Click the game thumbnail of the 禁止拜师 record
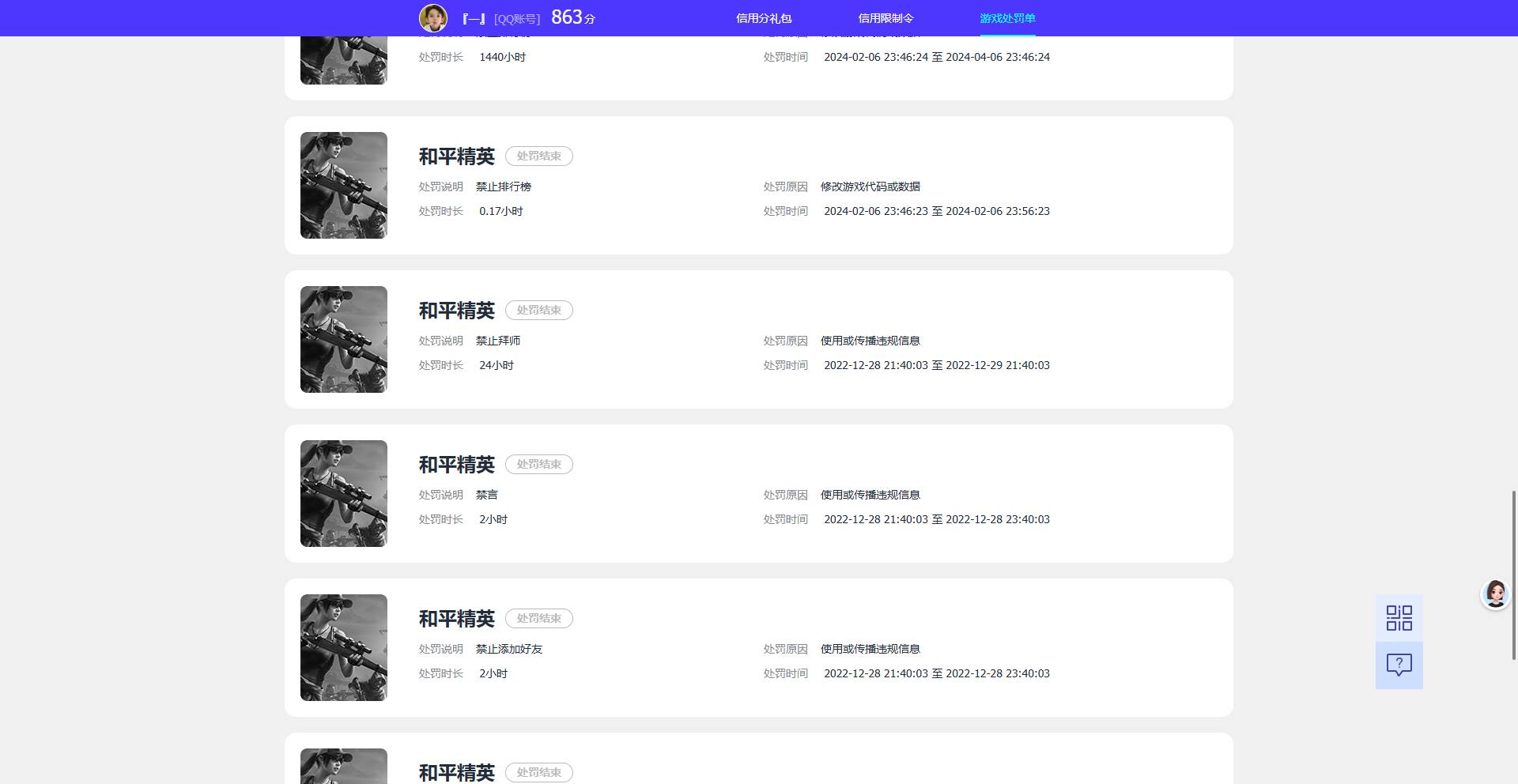Viewport: 1518px width, 784px height. click(x=344, y=339)
